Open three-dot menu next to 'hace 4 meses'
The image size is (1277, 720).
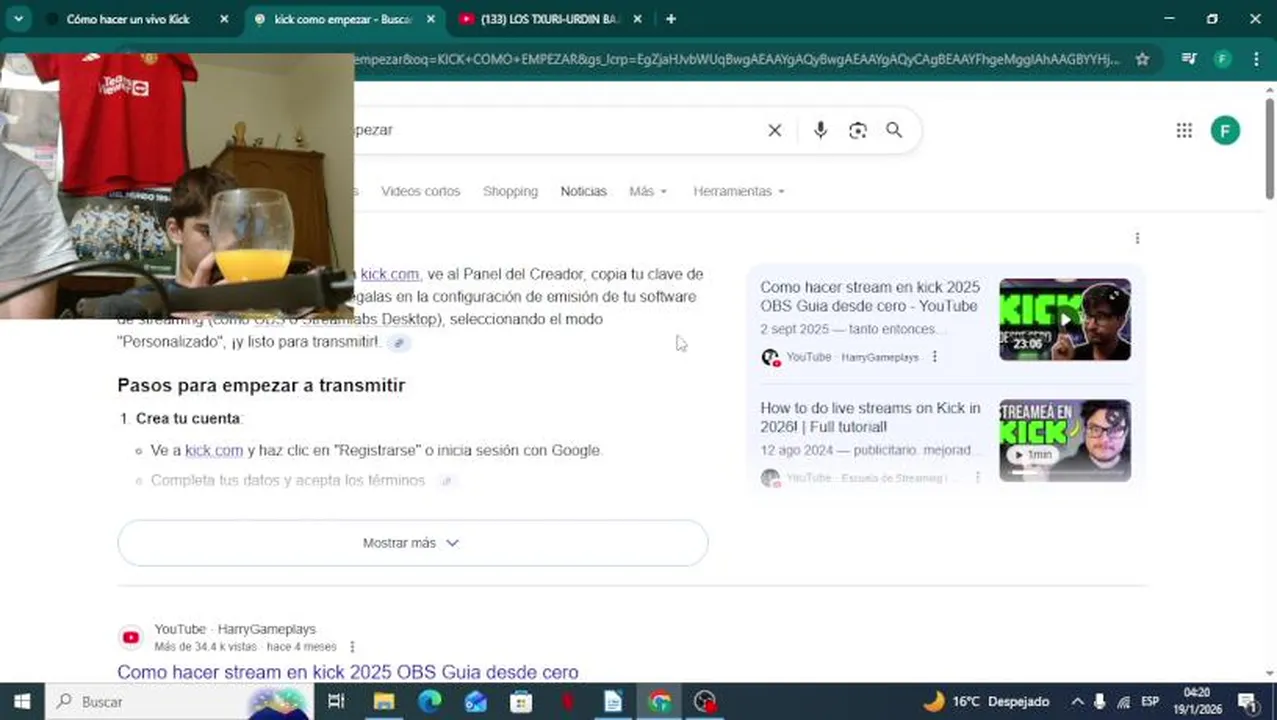point(352,647)
